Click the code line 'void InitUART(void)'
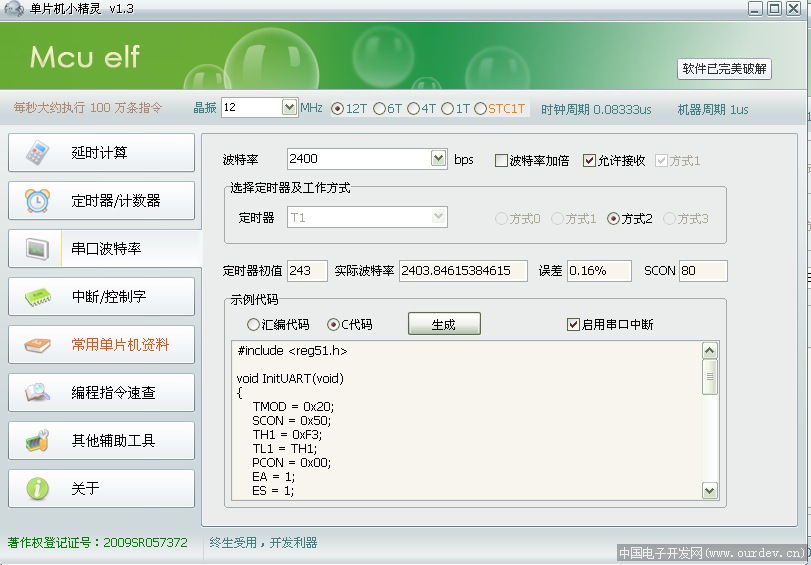Viewport: 811px width, 565px height. 290,378
